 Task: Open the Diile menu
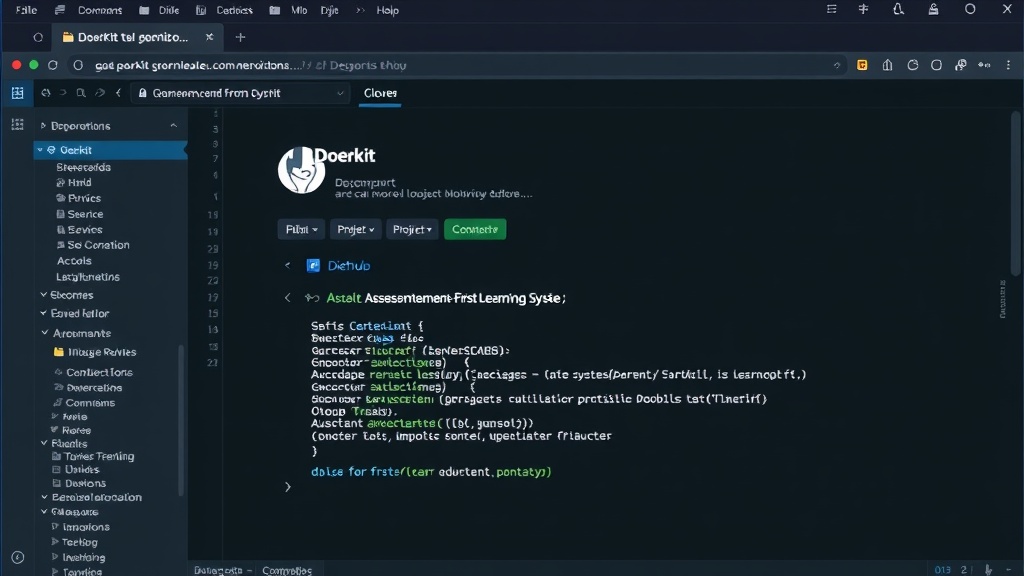point(168,10)
